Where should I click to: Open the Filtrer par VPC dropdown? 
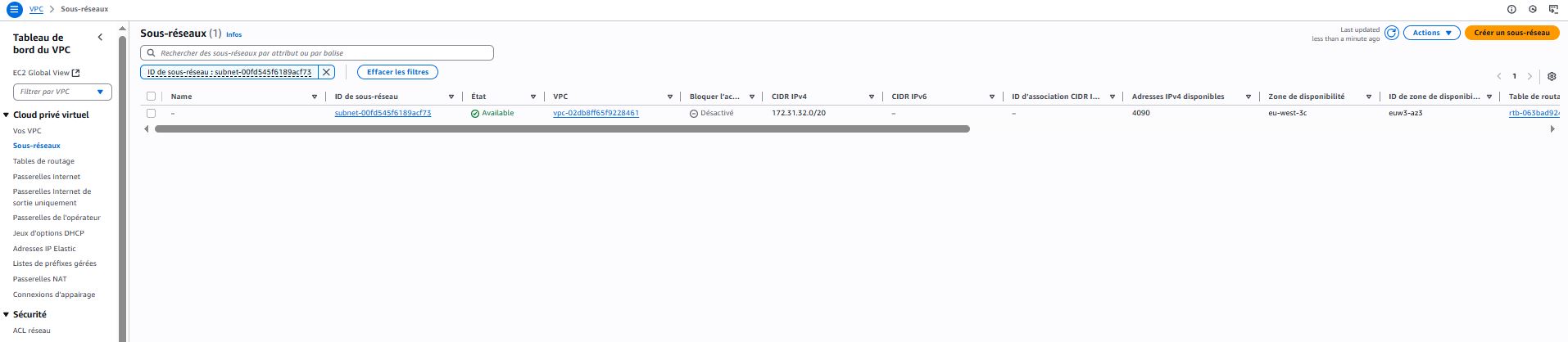[62, 92]
